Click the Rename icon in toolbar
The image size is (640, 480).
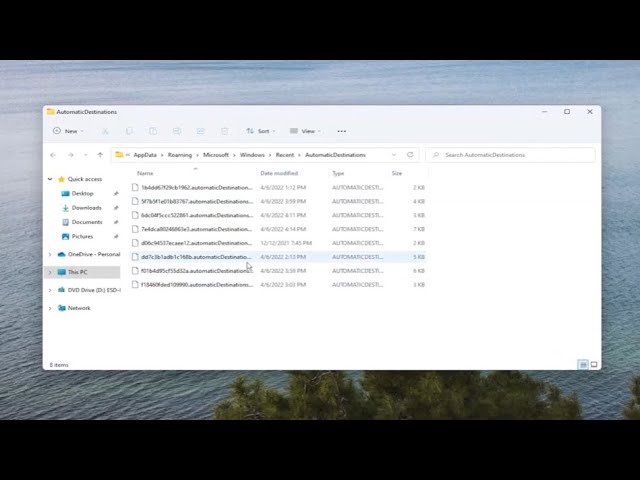pos(177,131)
